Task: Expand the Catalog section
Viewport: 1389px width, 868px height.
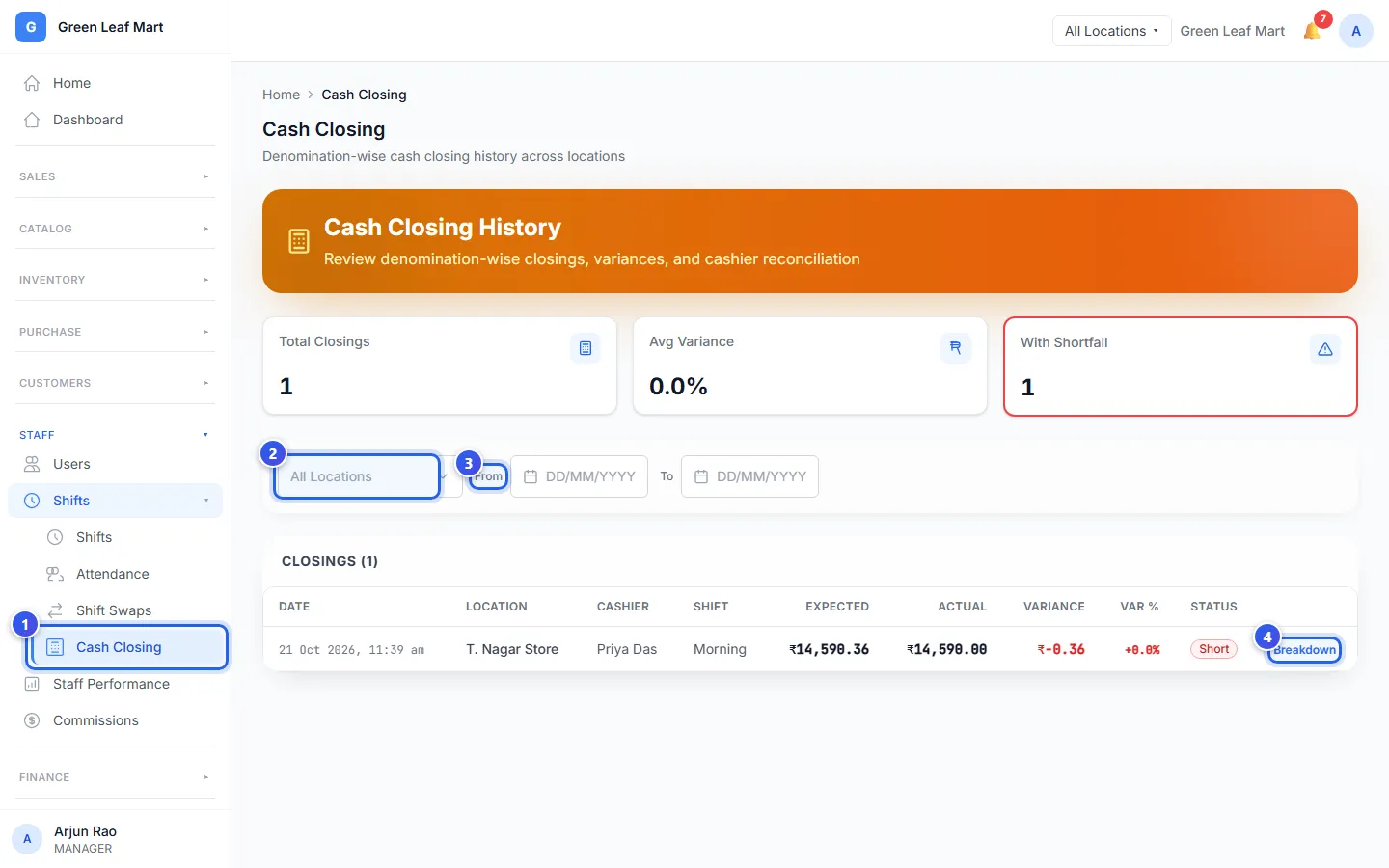Action: point(115,229)
